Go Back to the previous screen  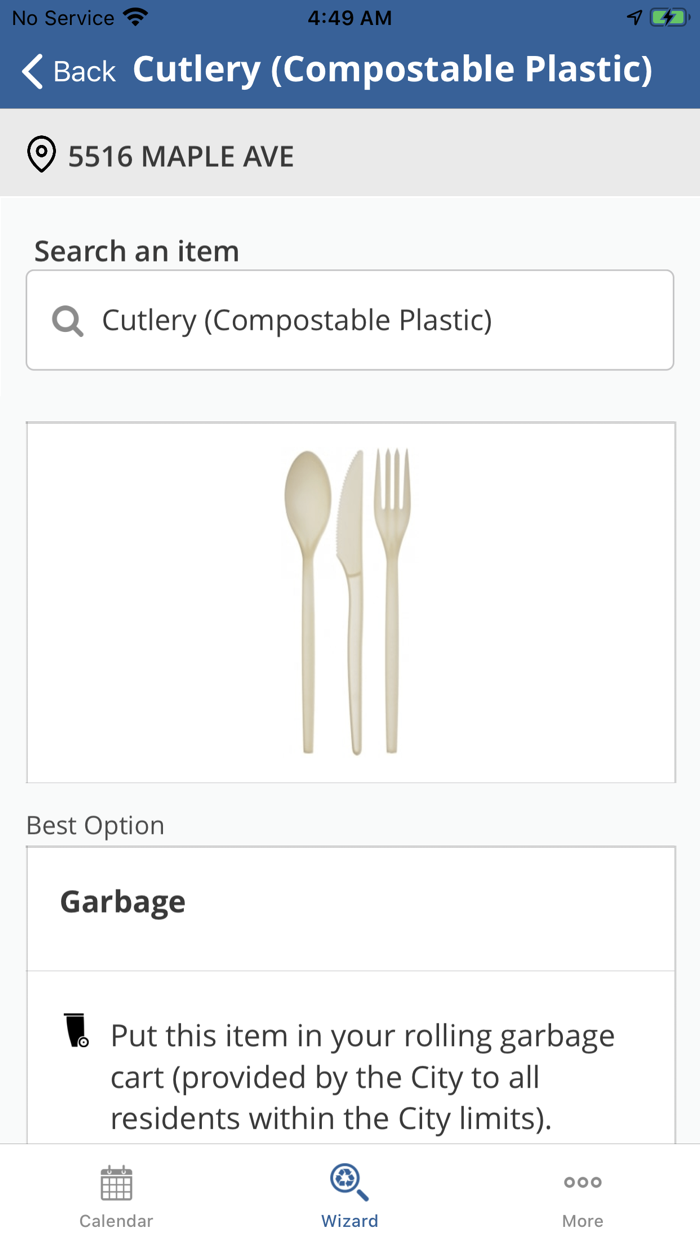coord(66,70)
